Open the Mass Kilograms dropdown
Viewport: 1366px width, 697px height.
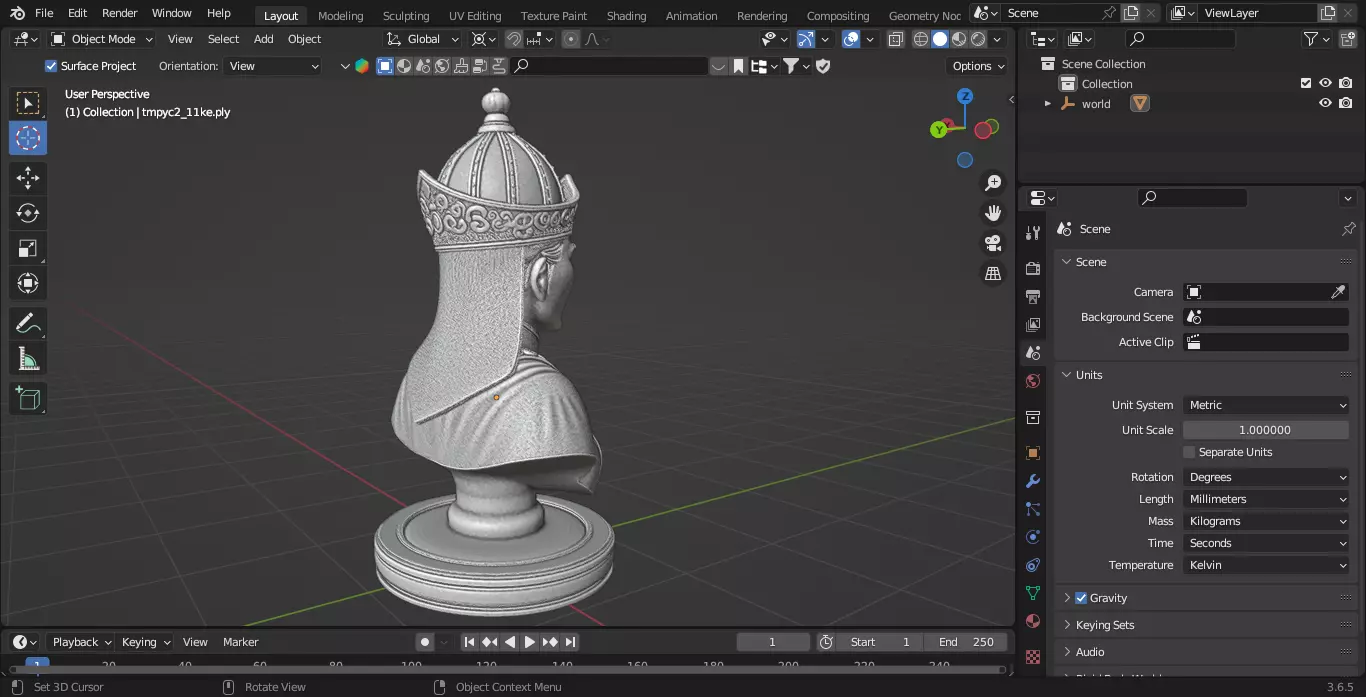(1266, 521)
